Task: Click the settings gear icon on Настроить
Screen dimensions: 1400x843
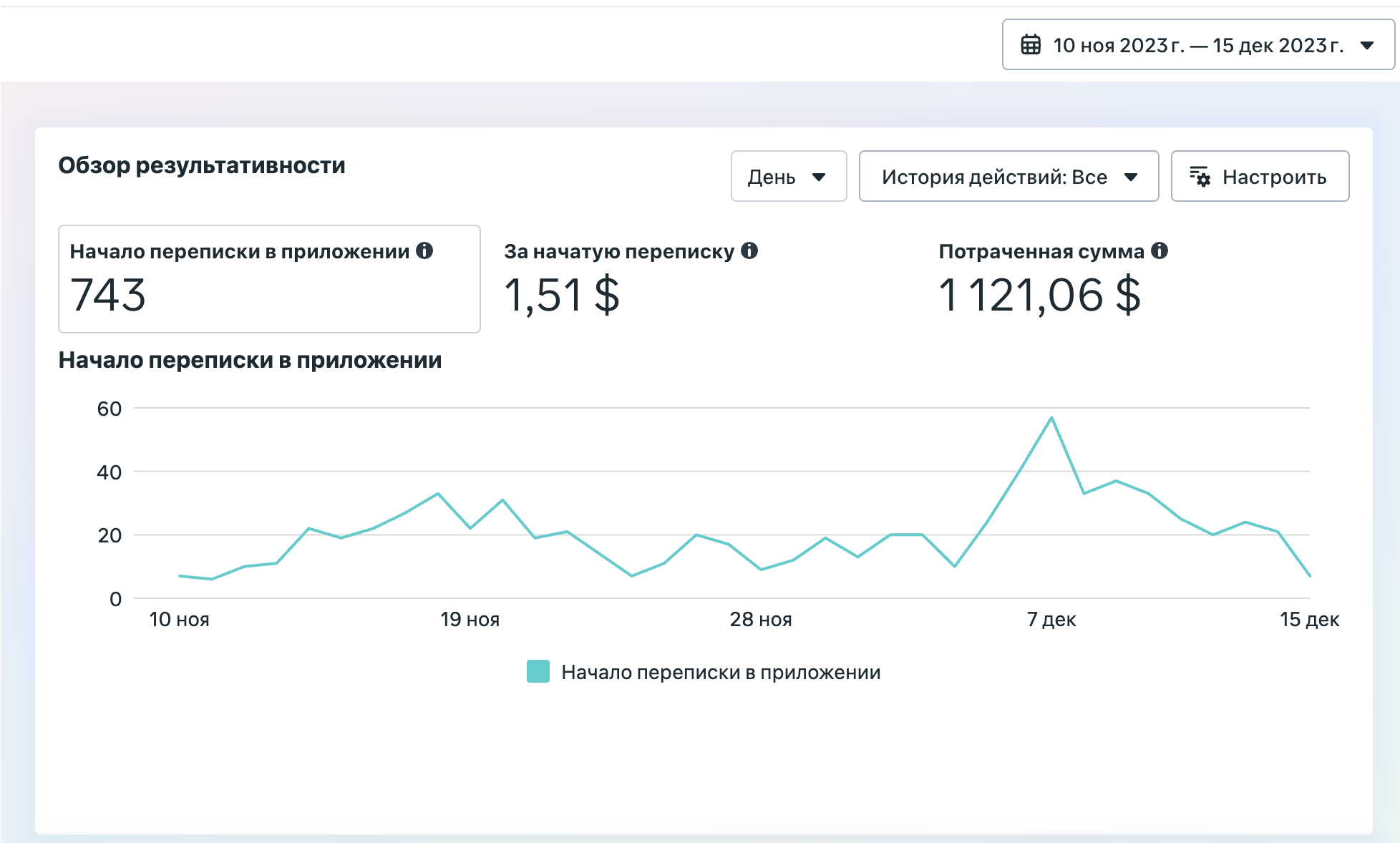Action: click(1200, 177)
